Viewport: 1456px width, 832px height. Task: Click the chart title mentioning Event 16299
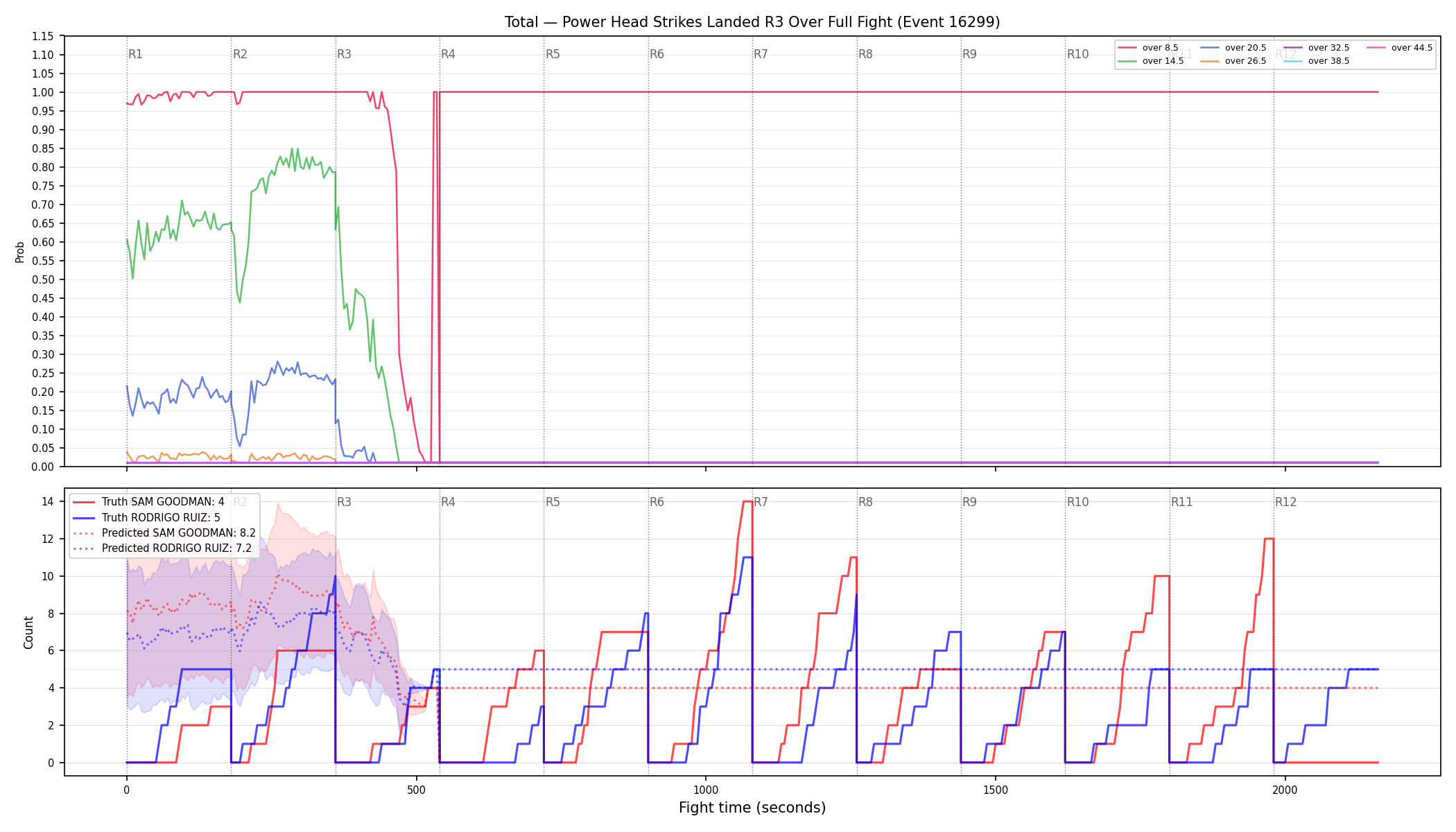(752, 22)
